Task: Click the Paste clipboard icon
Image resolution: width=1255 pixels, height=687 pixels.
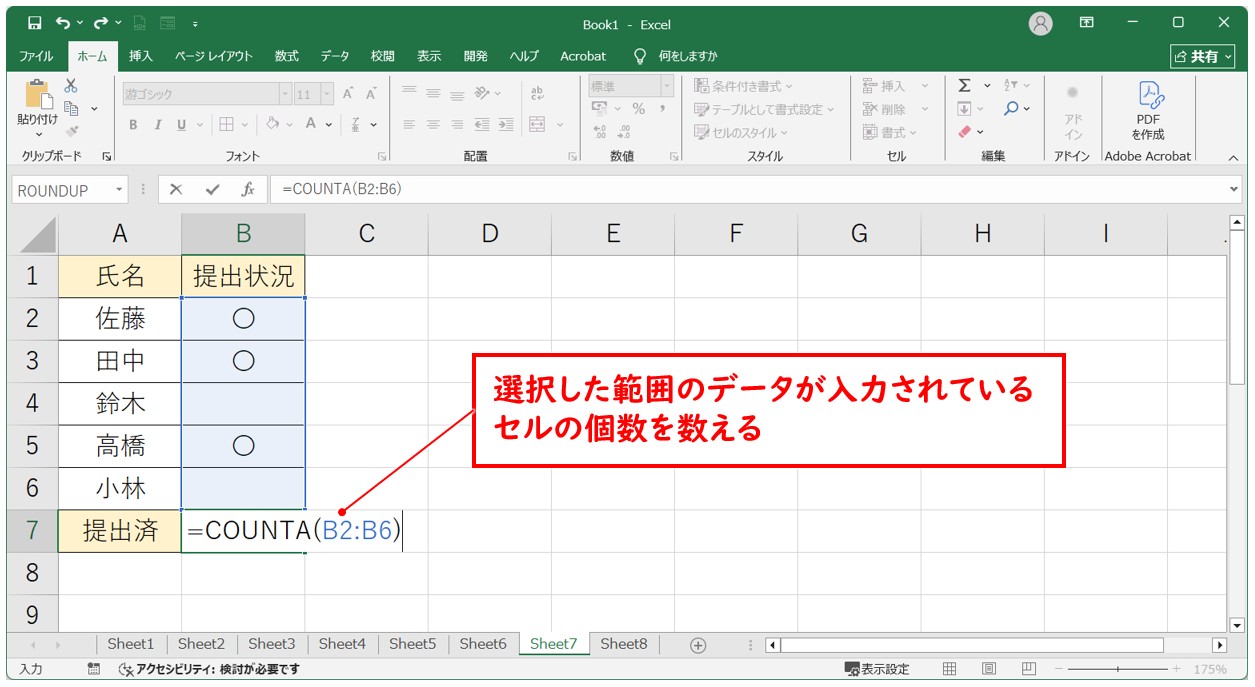Action: (37, 95)
